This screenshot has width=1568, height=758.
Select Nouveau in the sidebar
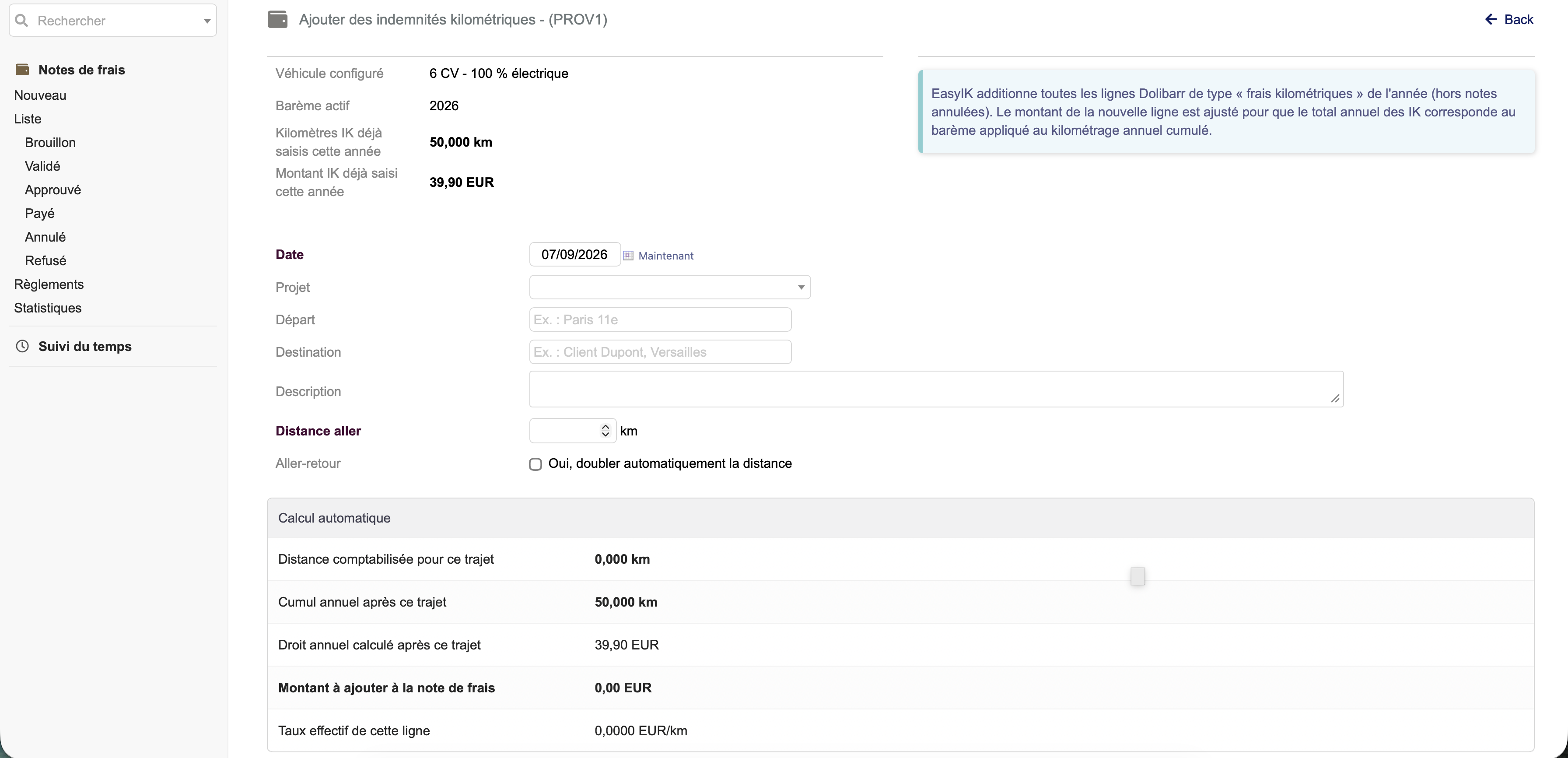(x=40, y=95)
